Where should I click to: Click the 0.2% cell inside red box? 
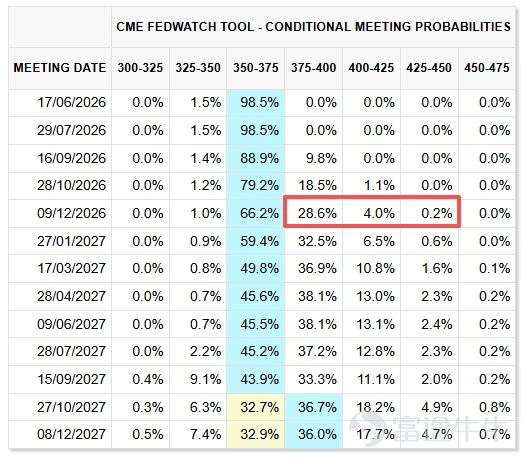[429, 213]
